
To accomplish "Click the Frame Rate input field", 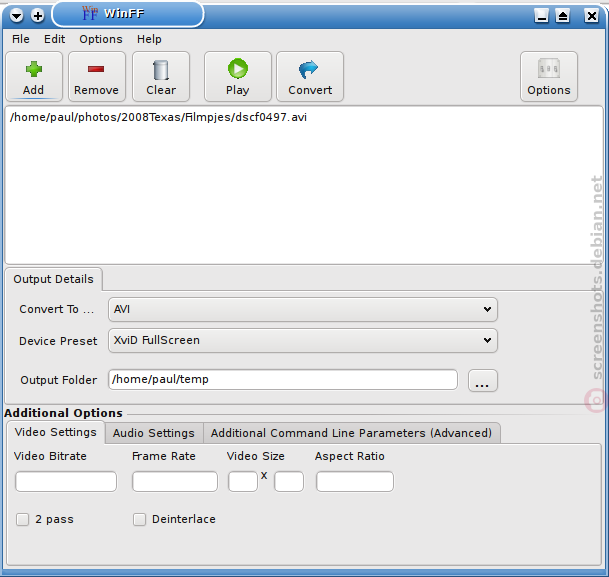I will [175, 481].
